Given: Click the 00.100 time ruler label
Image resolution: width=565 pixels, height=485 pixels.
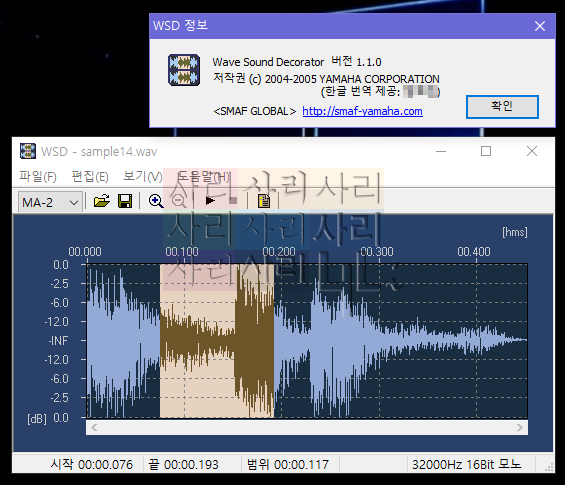Looking at the screenshot, I should 182,252.
